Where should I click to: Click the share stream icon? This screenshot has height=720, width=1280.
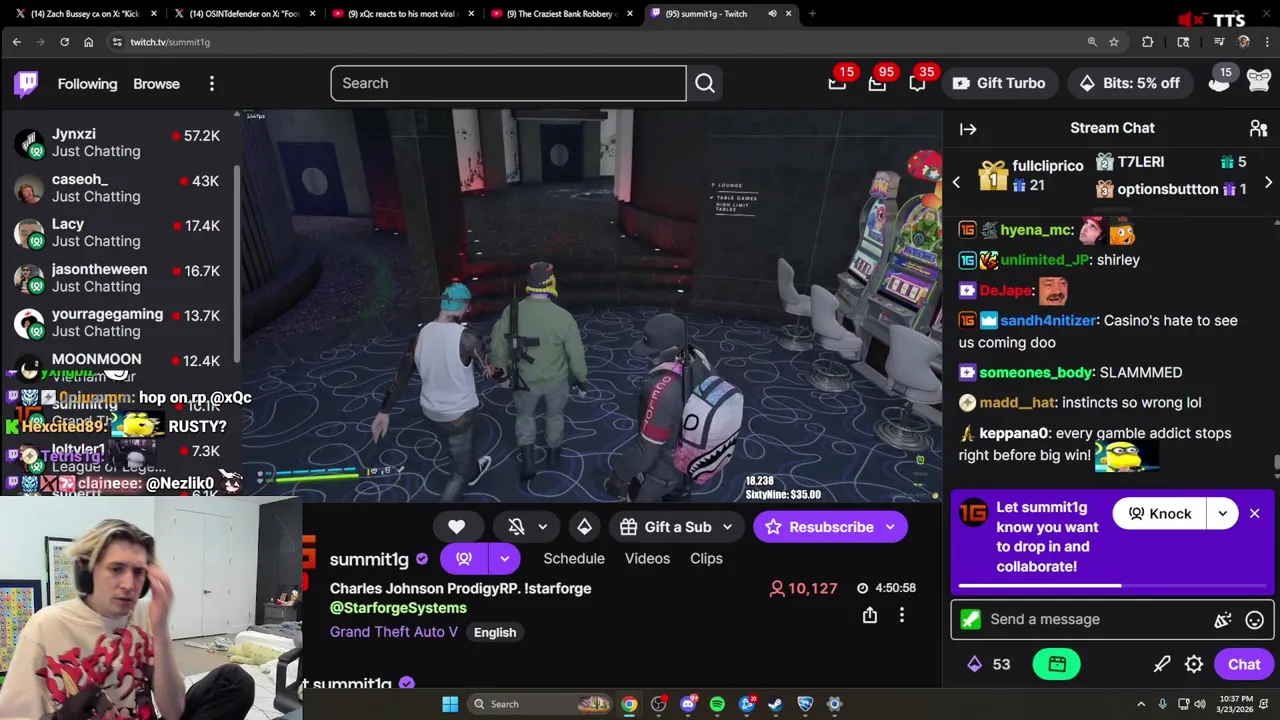[x=870, y=615]
